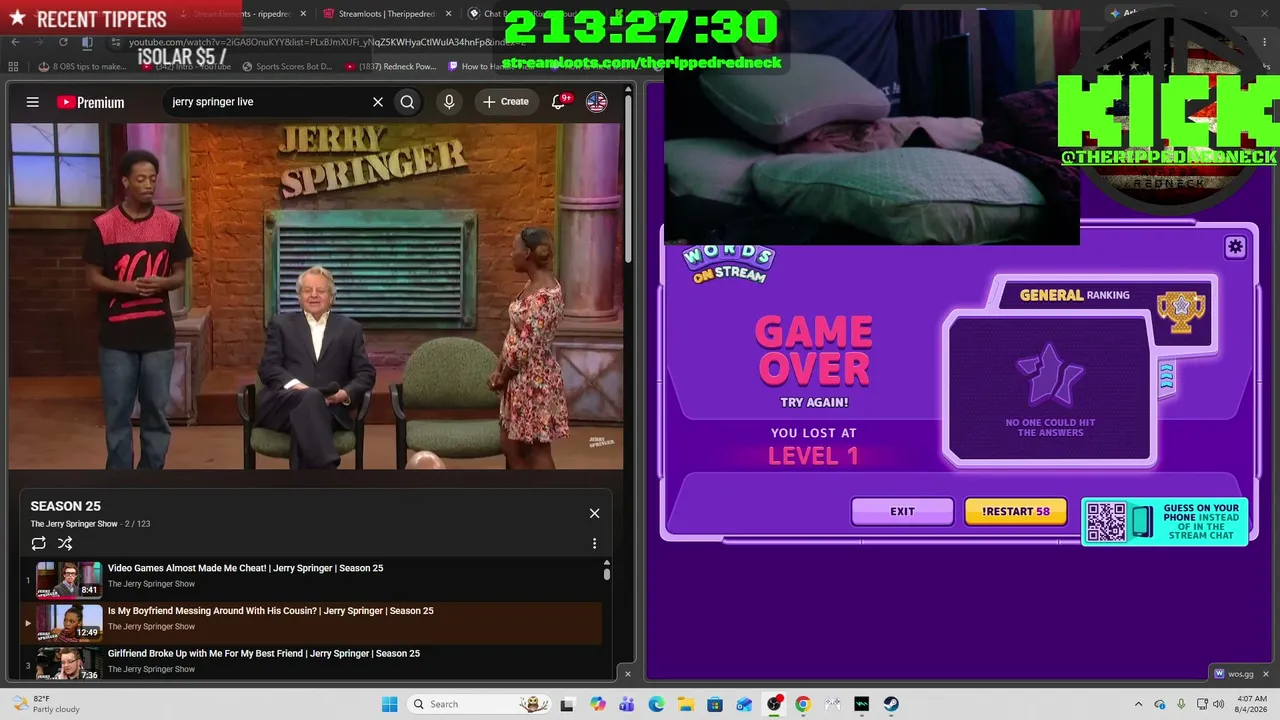
Task: Click the Words on Stream logo
Action: tap(729, 264)
